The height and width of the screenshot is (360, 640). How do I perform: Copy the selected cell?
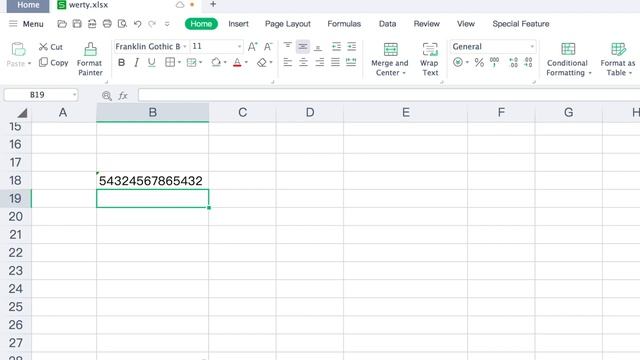pos(53,63)
